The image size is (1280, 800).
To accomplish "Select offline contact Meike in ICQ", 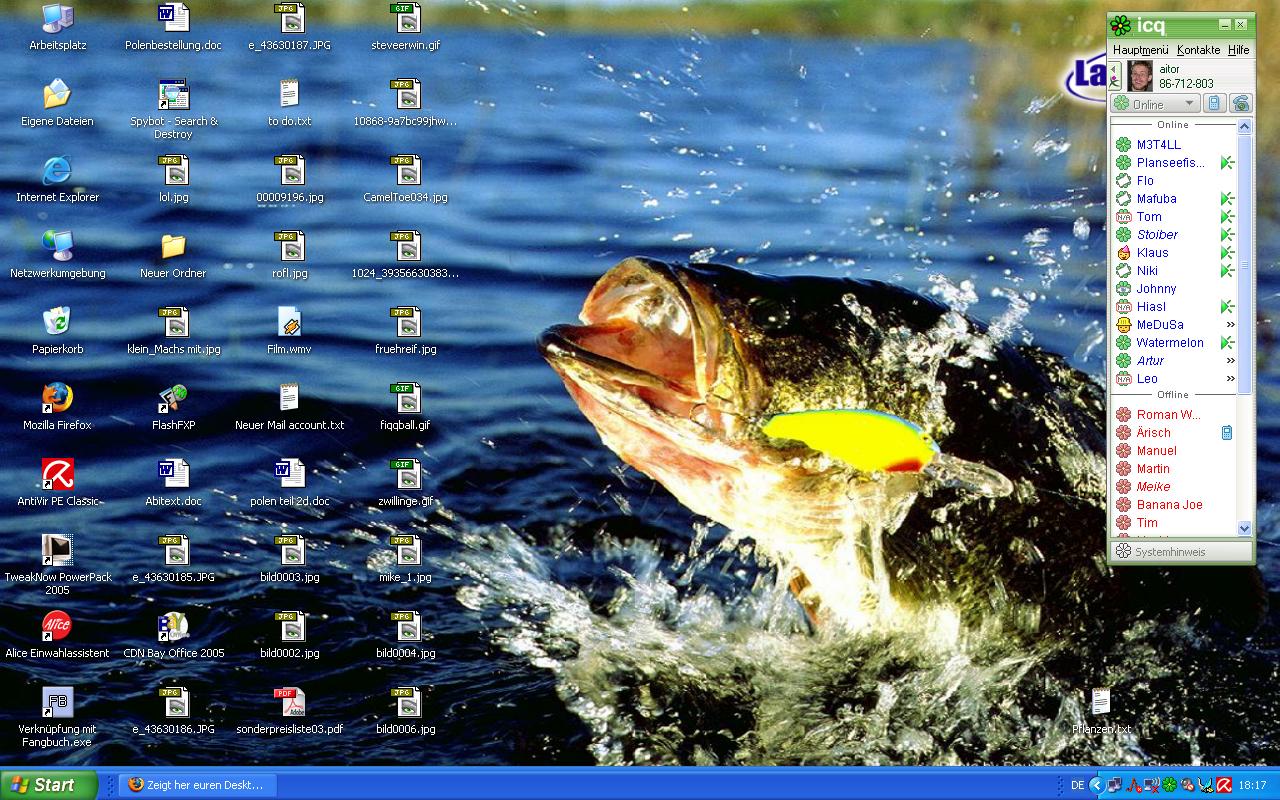I will pyautogui.click(x=1153, y=487).
